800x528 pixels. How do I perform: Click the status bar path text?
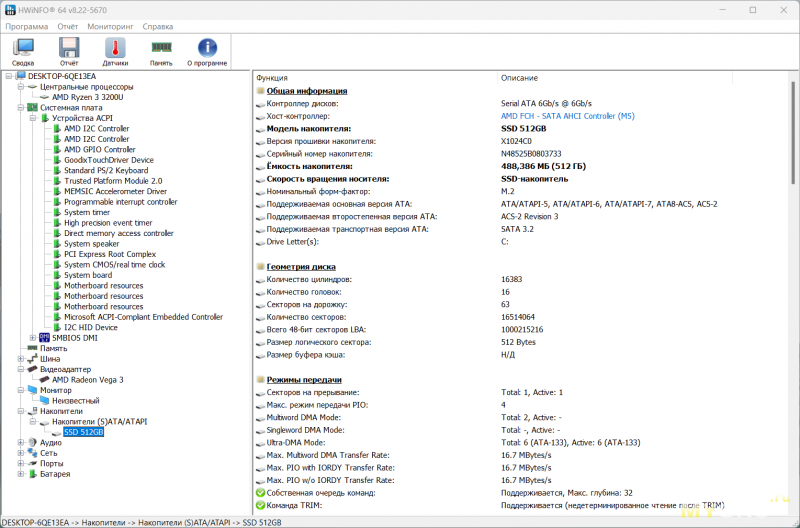pyautogui.click(x=142, y=522)
